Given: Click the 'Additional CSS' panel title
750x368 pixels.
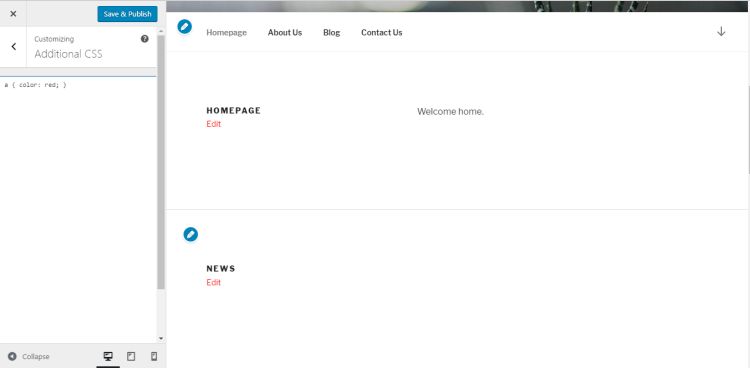Looking at the screenshot, I should click(68, 54).
